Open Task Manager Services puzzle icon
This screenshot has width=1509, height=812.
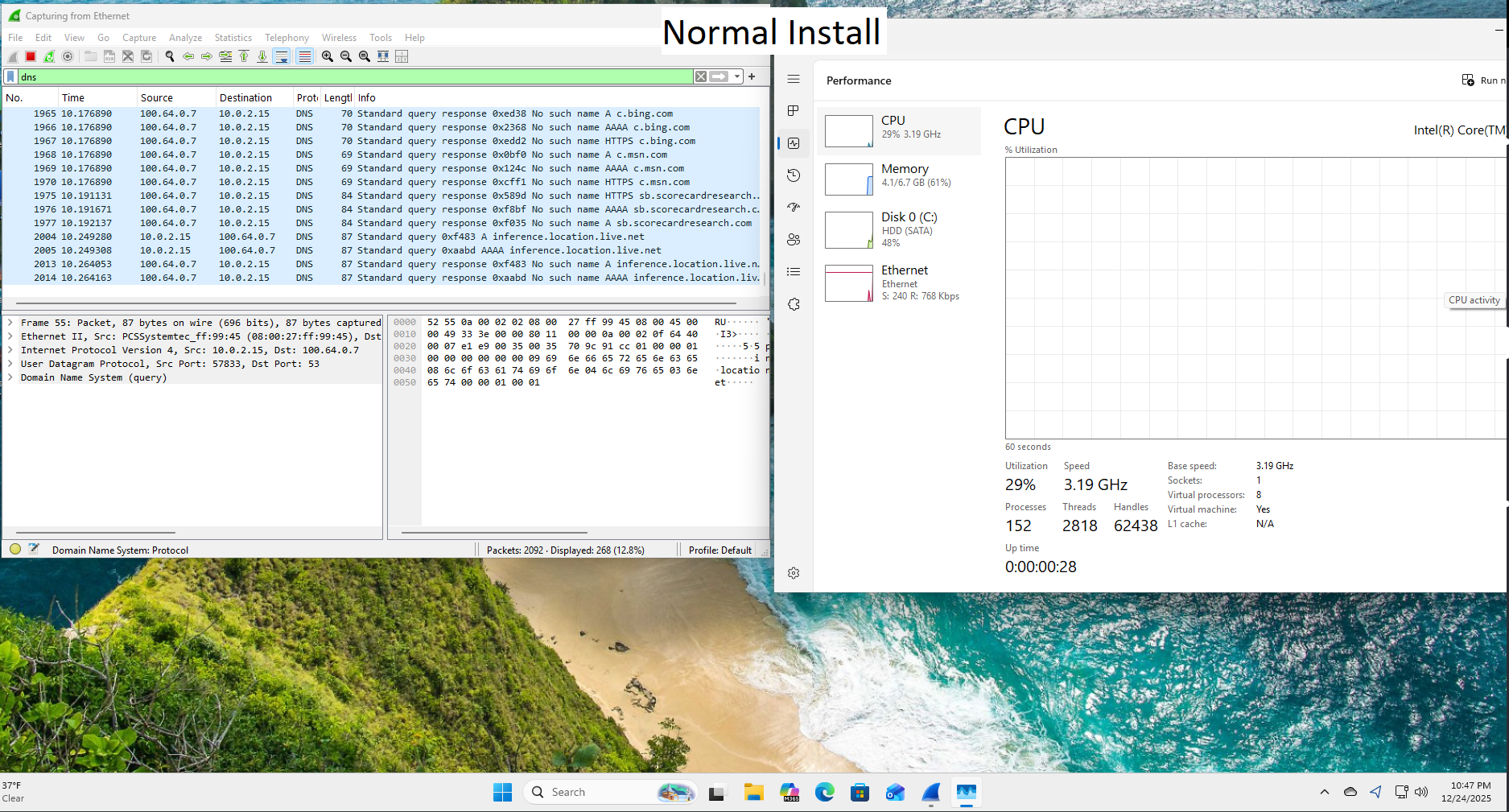(x=794, y=304)
